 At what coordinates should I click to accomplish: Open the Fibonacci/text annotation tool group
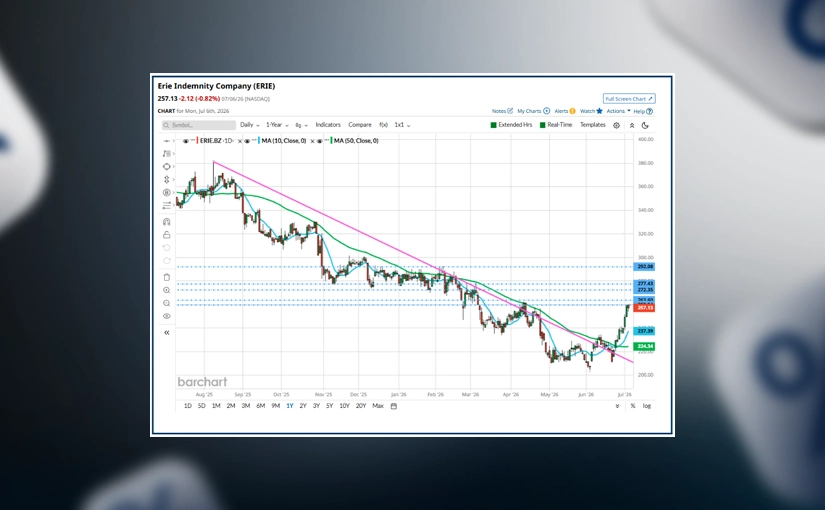pyautogui.click(x=166, y=154)
